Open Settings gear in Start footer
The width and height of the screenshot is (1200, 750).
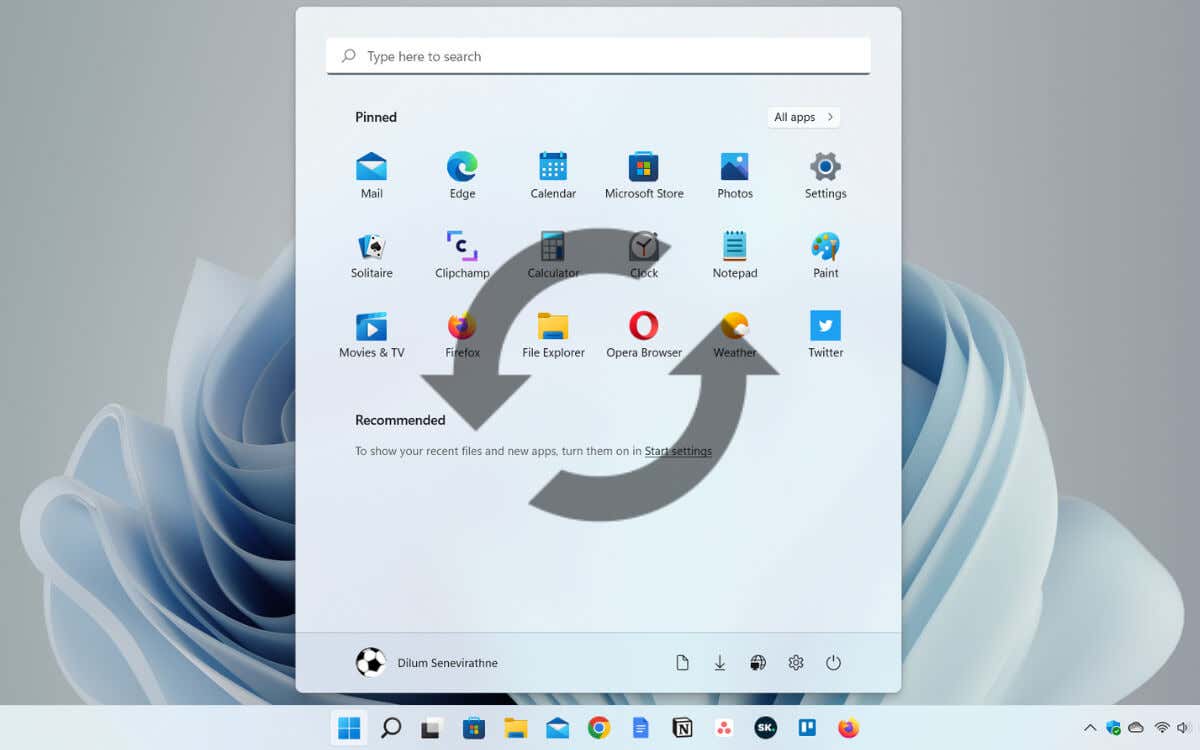point(796,662)
